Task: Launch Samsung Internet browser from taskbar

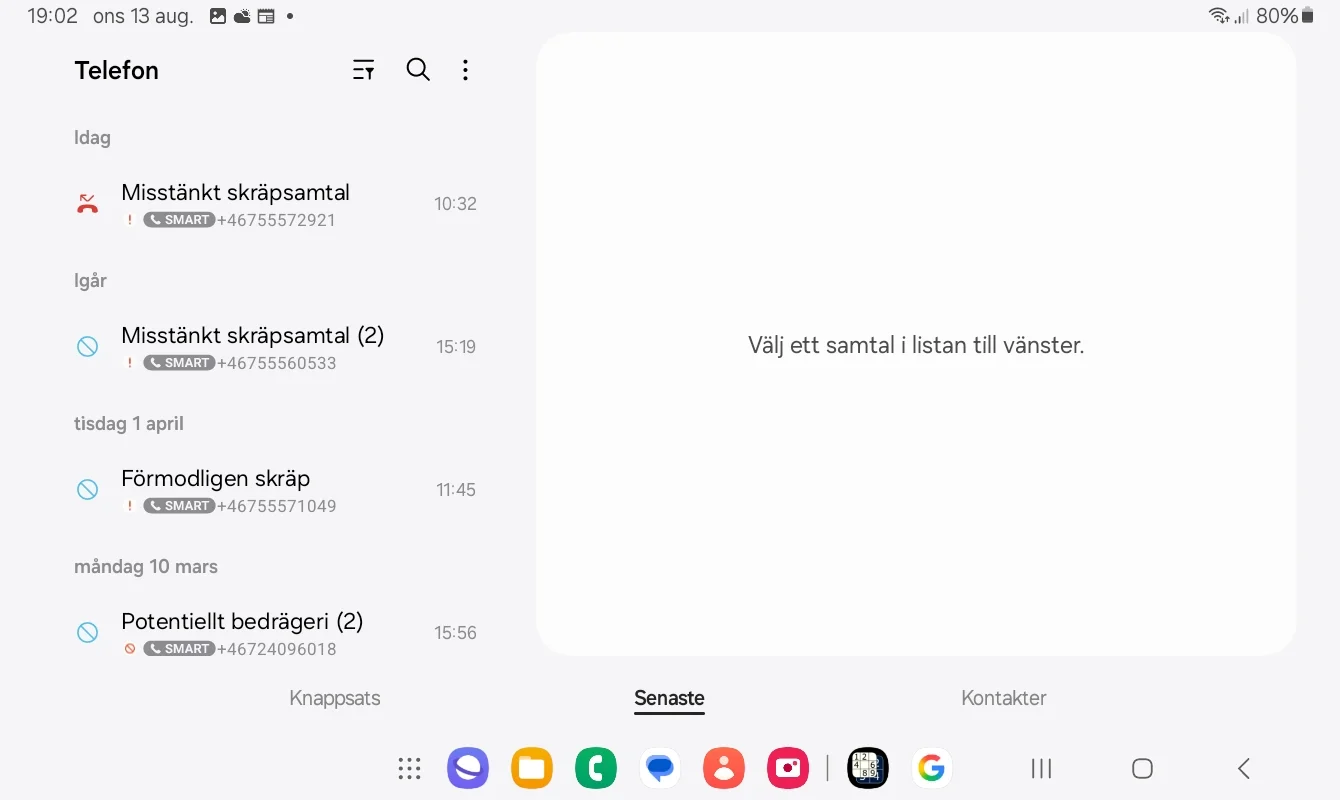Action: click(468, 768)
